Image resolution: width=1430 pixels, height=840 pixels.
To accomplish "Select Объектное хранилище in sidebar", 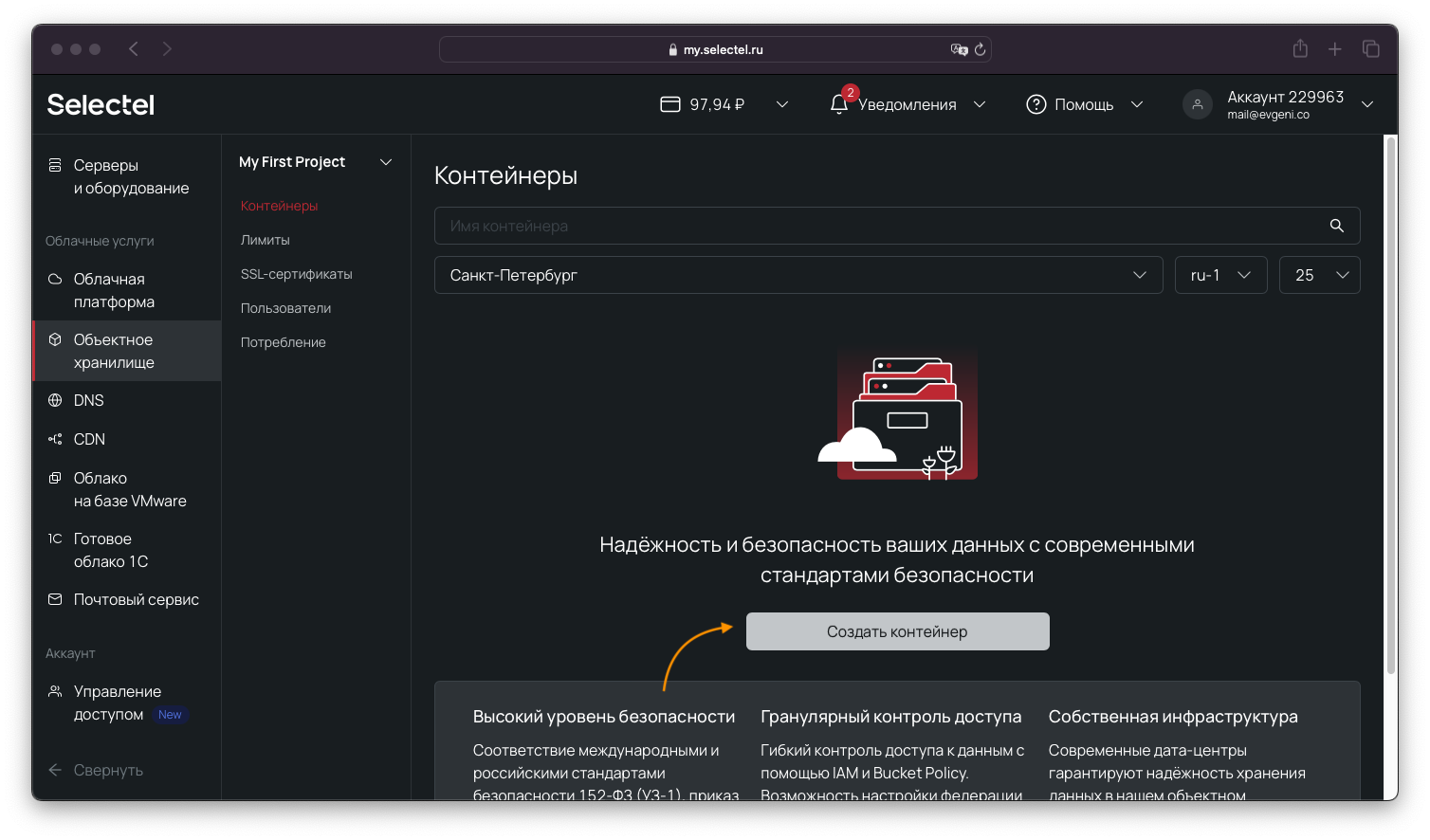I will (127, 351).
